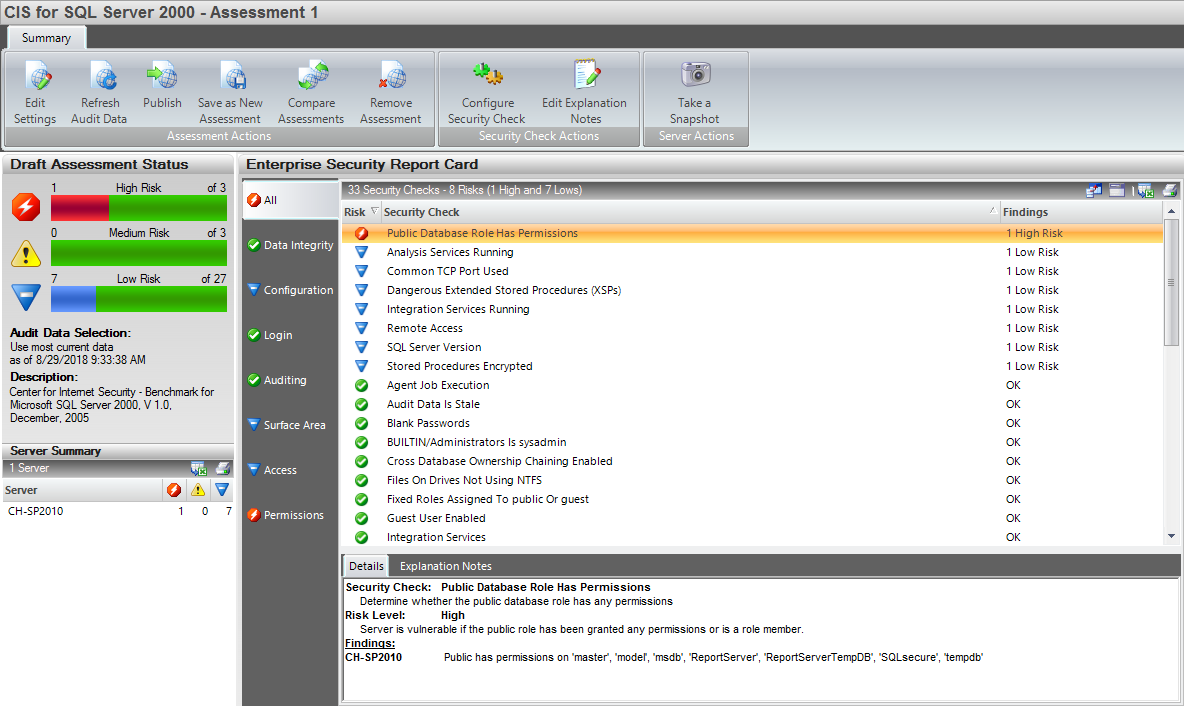Toggle sort arrow on Security Check column

[x=992, y=211]
